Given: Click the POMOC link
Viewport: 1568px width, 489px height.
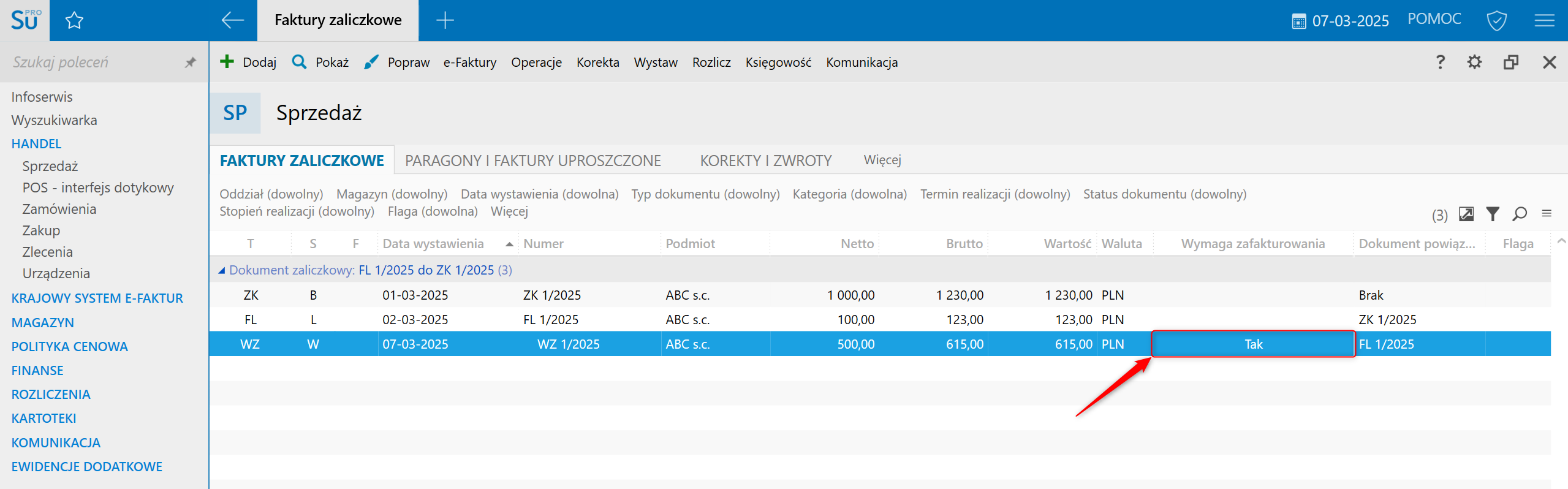Looking at the screenshot, I should [1434, 19].
